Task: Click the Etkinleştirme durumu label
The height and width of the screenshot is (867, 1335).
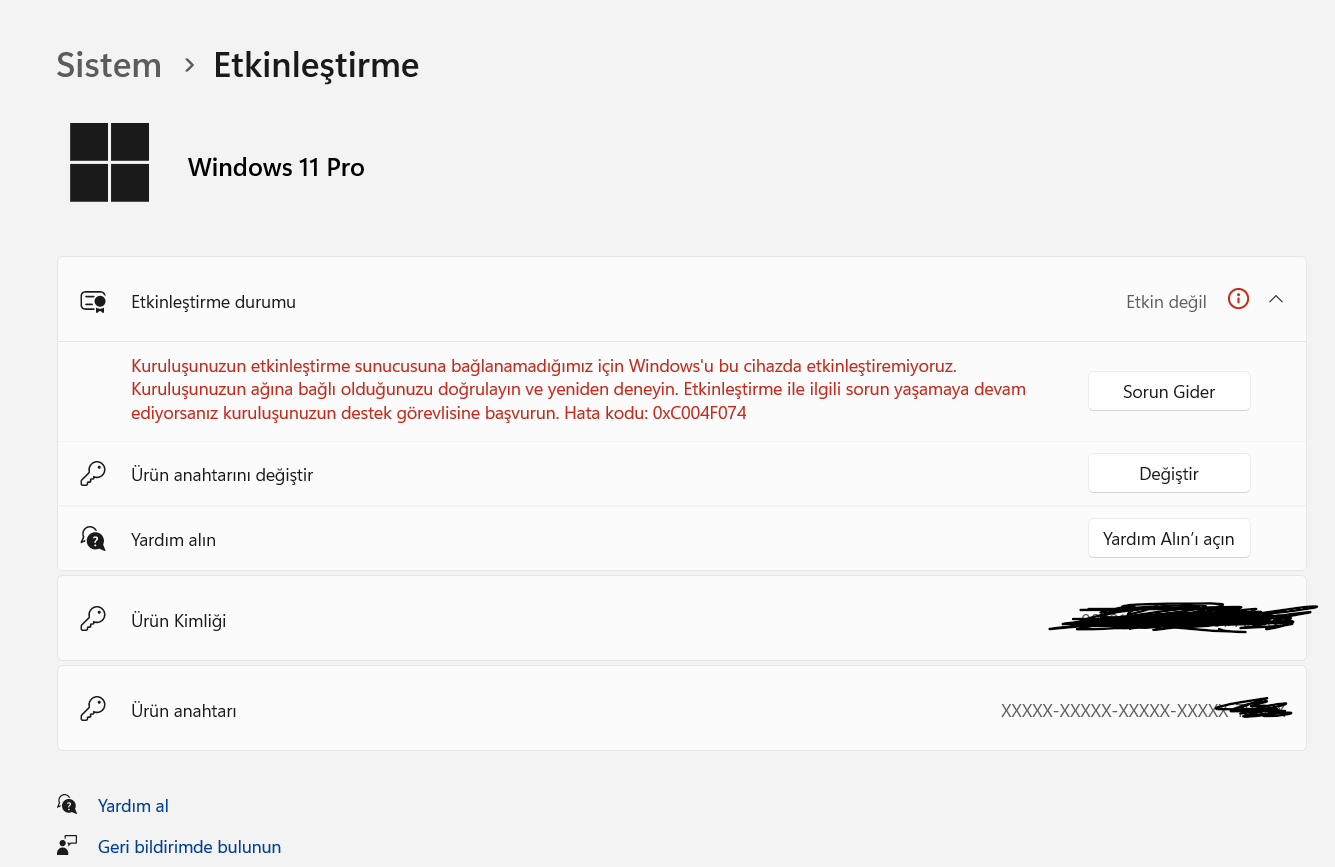Action: coord(213,302)
